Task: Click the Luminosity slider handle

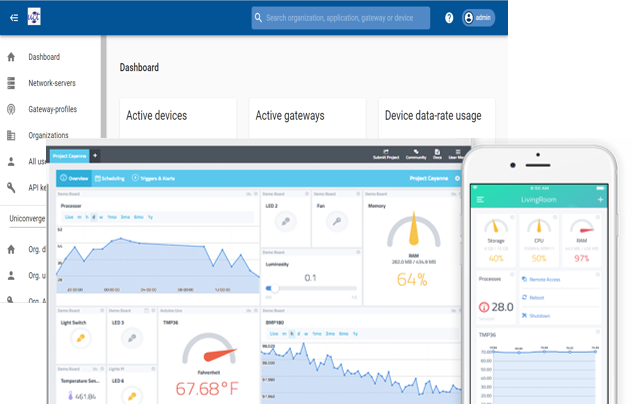Action: [x=275, y=288]
